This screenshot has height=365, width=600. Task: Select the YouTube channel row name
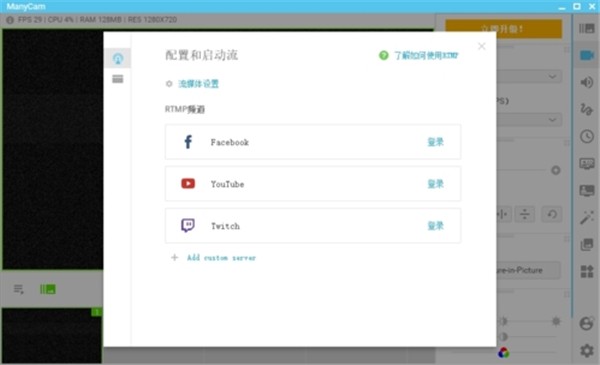point(227,184)
